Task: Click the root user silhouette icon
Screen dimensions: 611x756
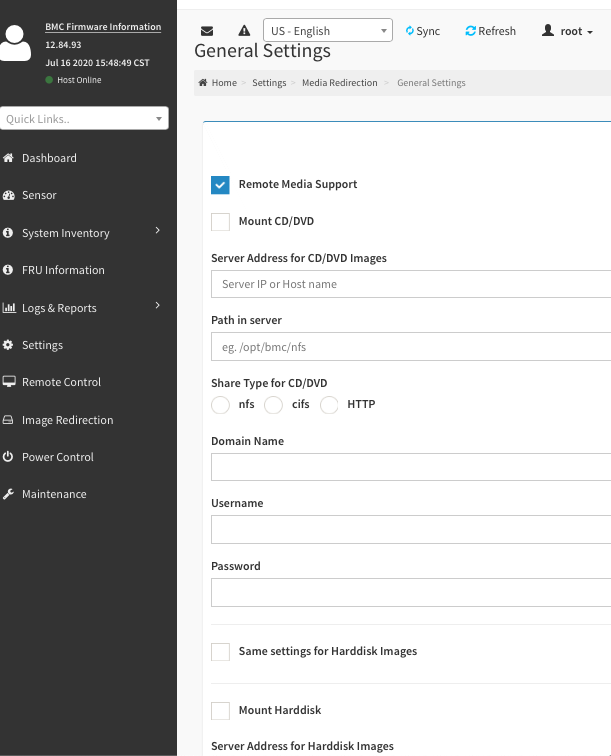Action: [x=548, y=30]
